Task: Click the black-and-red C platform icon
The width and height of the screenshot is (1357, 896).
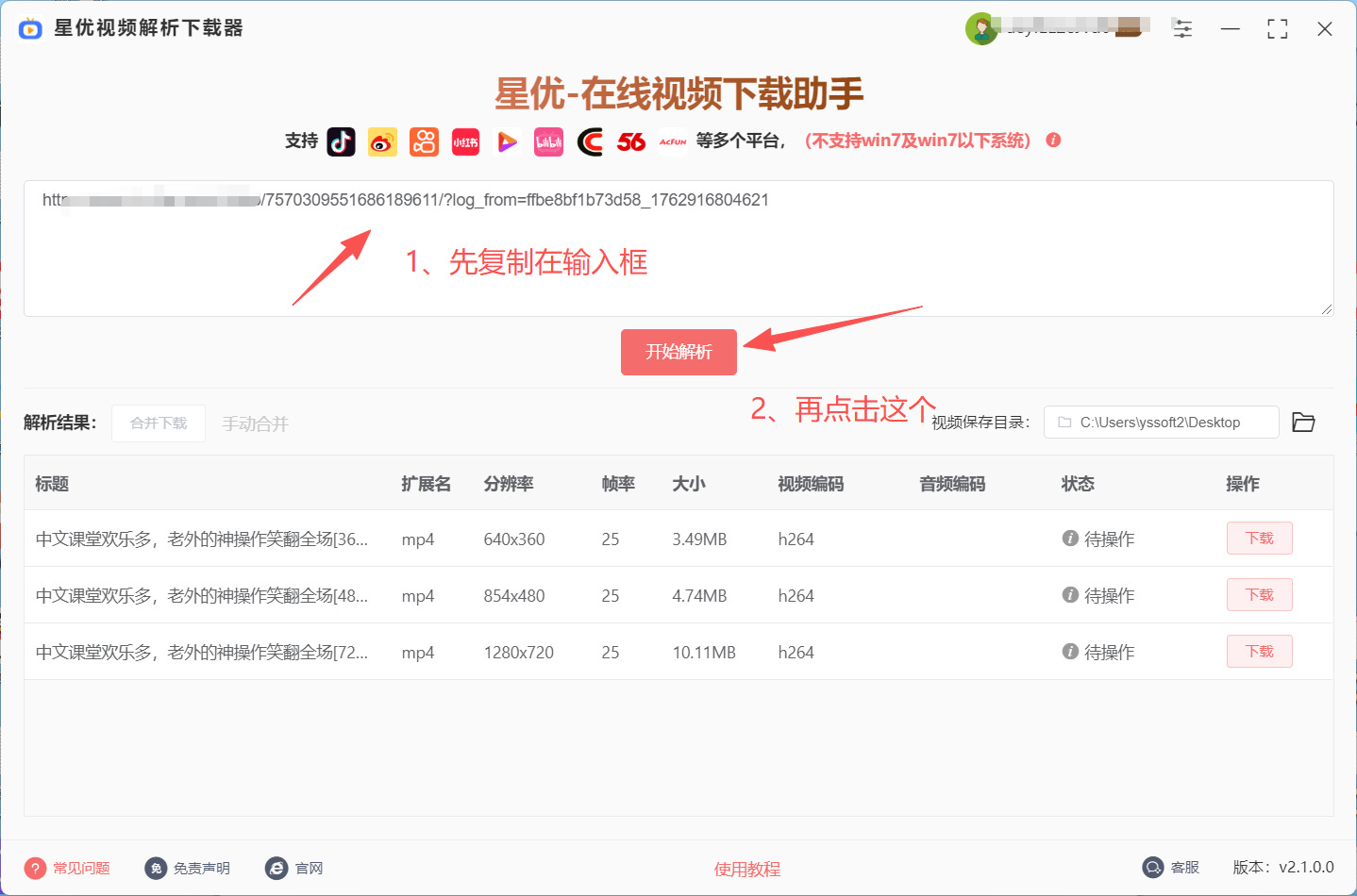Action: coord(590,141)
